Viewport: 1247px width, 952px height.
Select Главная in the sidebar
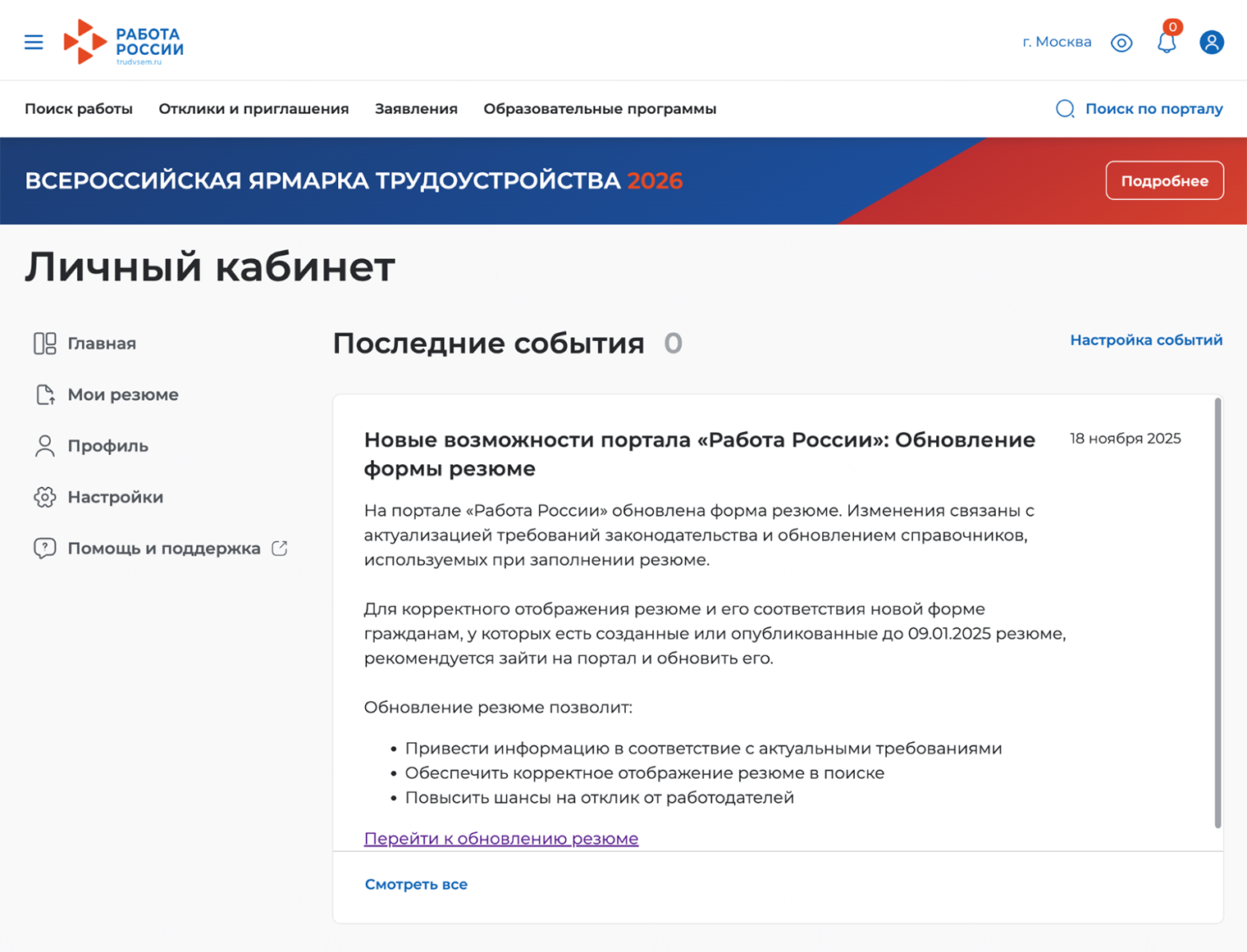102,344
